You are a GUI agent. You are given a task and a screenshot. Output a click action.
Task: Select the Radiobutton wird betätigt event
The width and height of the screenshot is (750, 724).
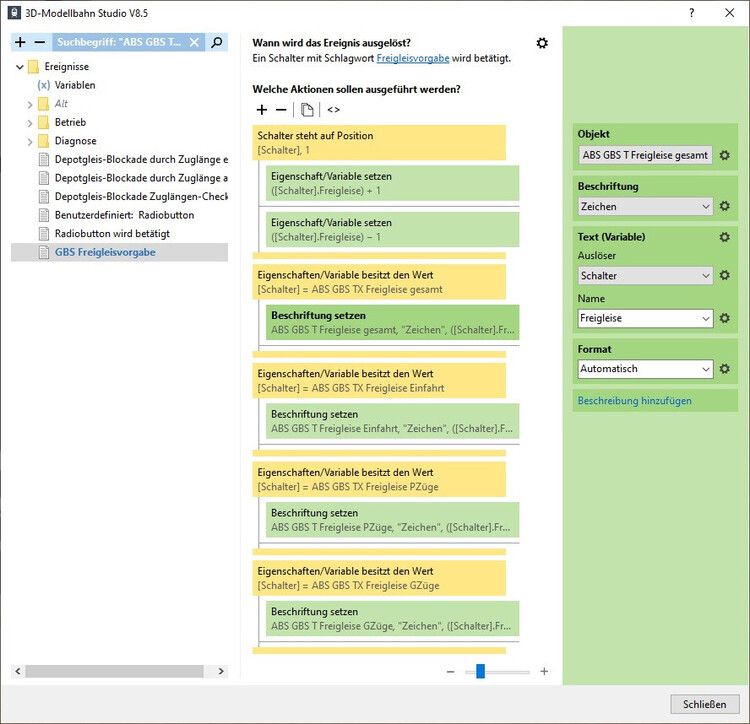click(112, 233)
